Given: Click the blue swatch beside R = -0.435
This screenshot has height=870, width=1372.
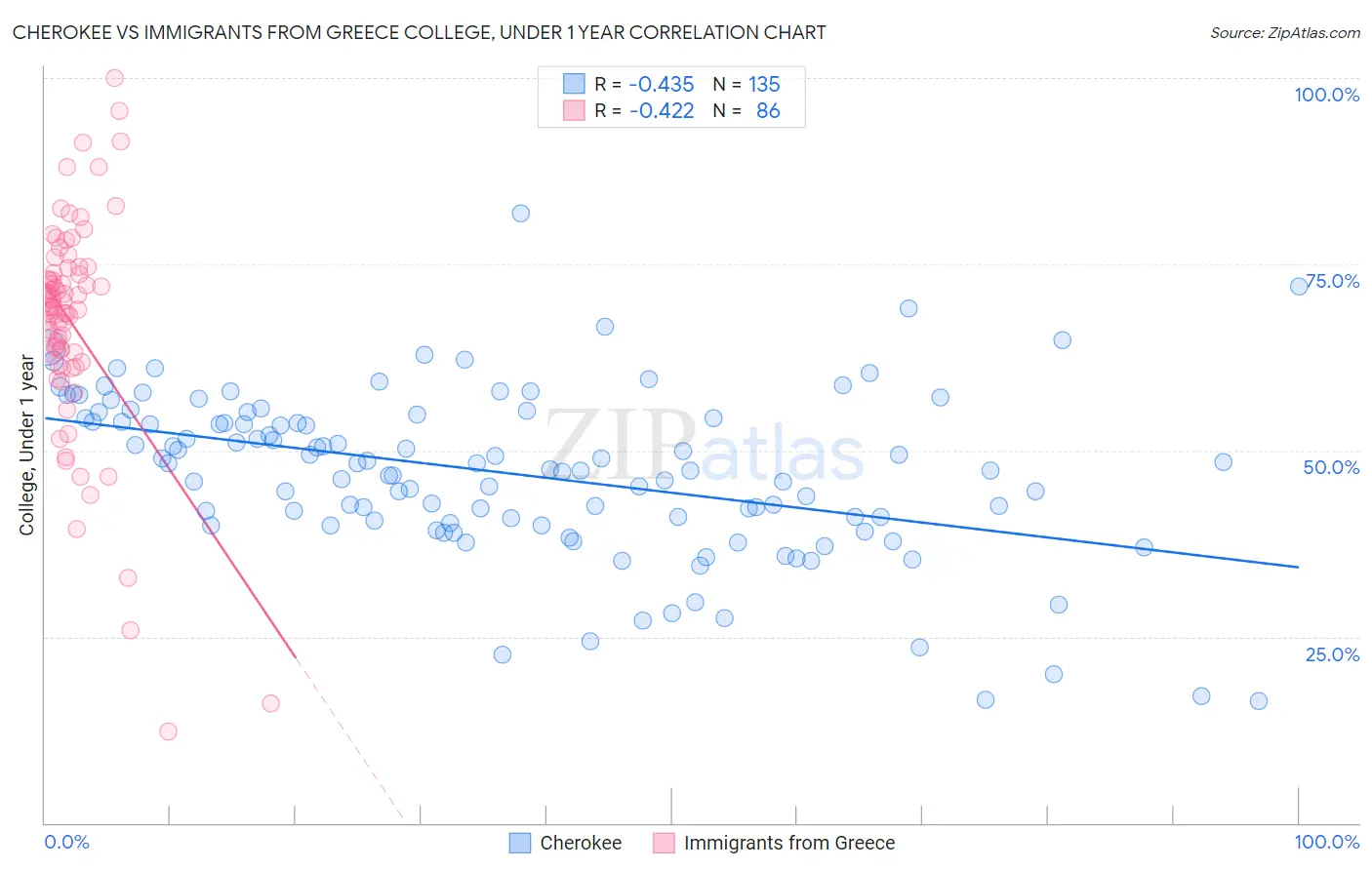Looking at the screenshot, I should 574,84.
